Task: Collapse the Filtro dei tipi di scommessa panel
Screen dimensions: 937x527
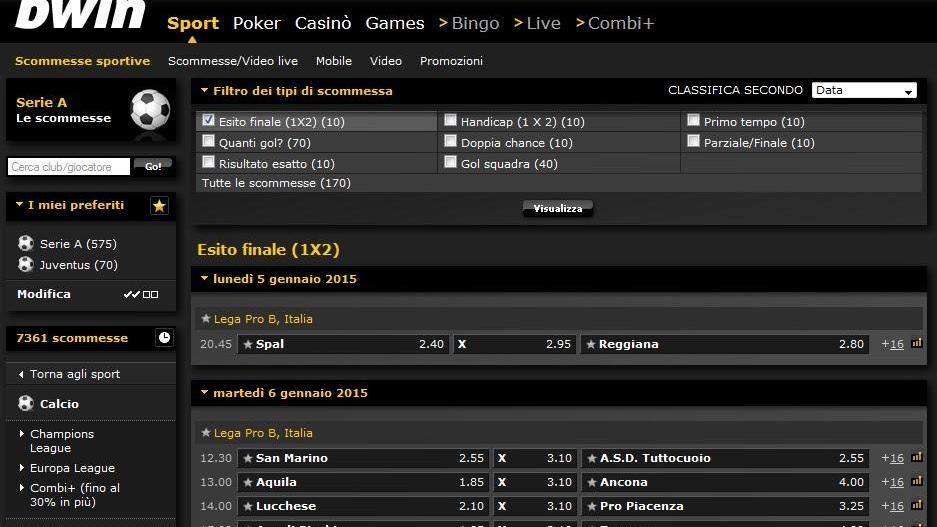Action: tap(204, 90)
